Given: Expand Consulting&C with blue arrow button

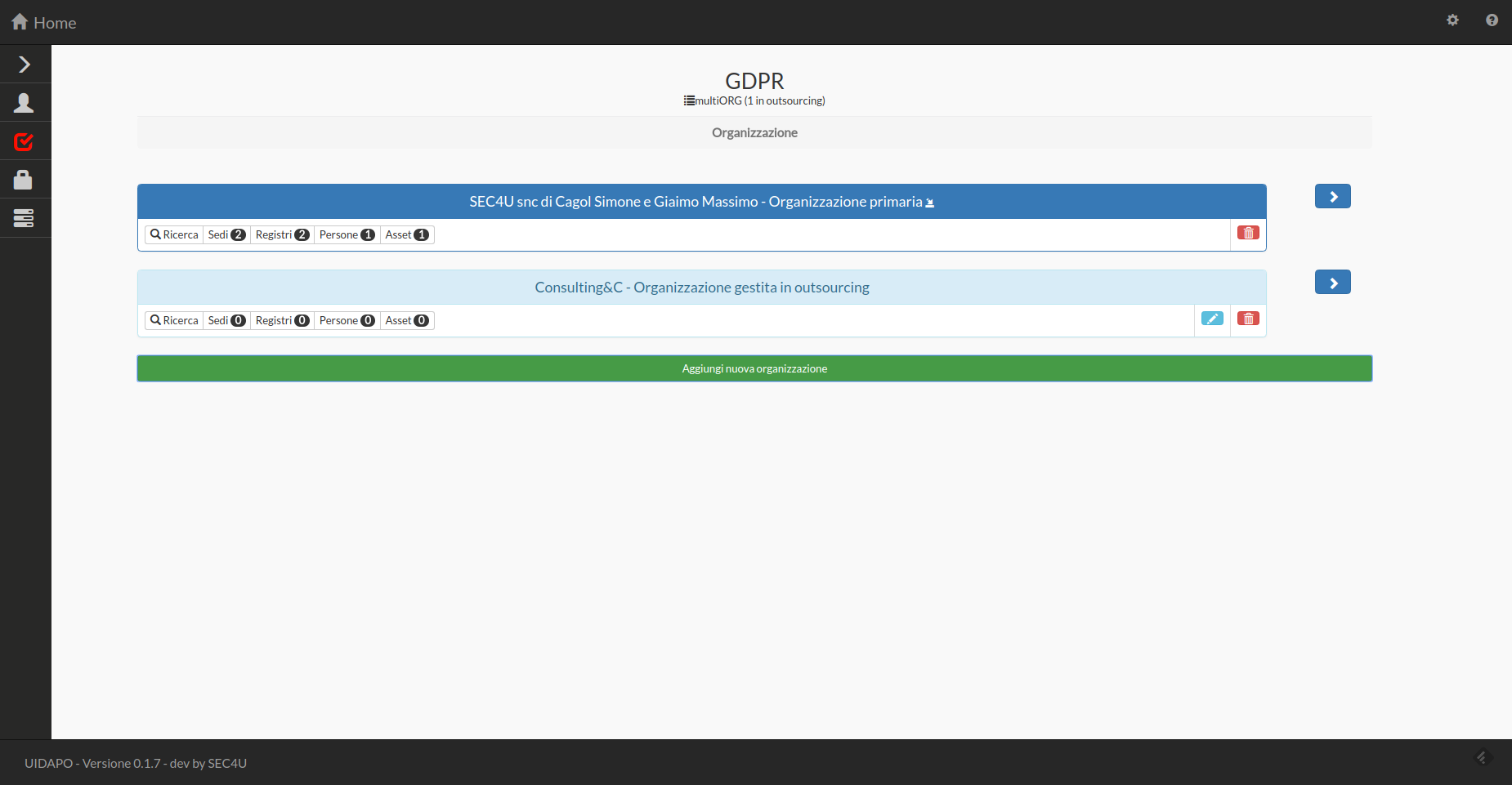Looking at the screenshot, I should coord(1333,282).
